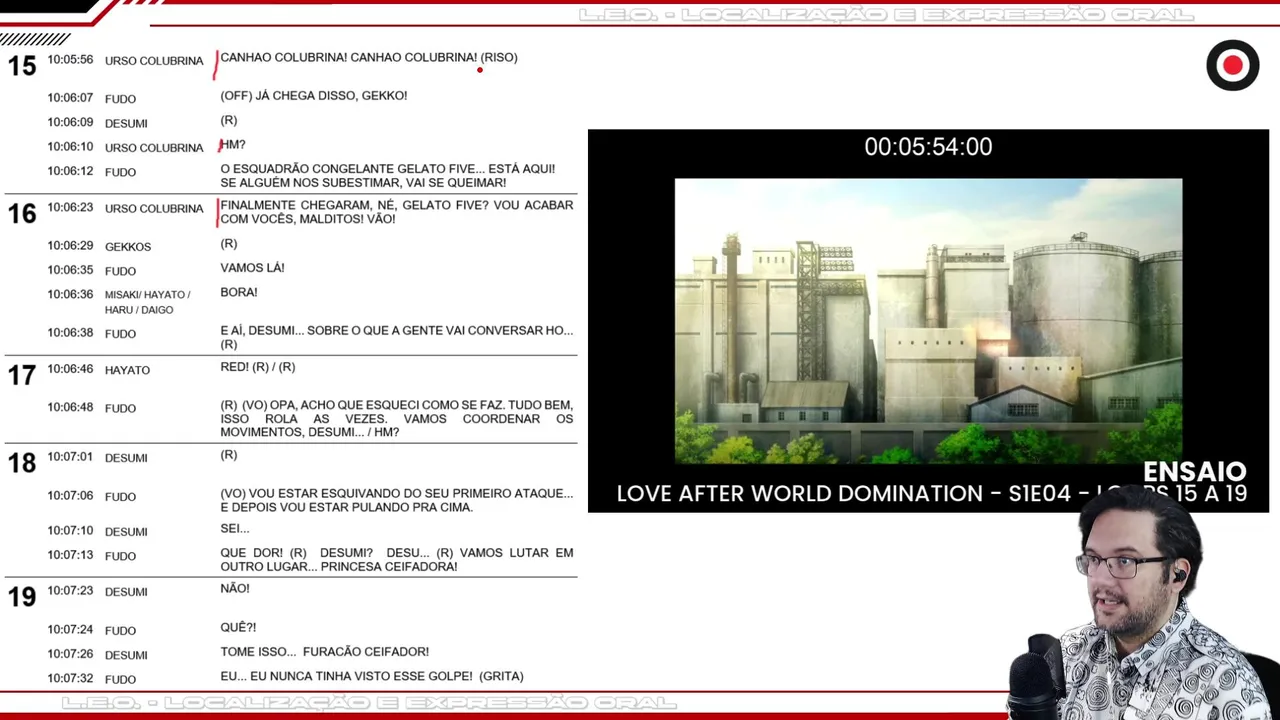Click the line "VAMOS LÁ!"

point(252,268)
